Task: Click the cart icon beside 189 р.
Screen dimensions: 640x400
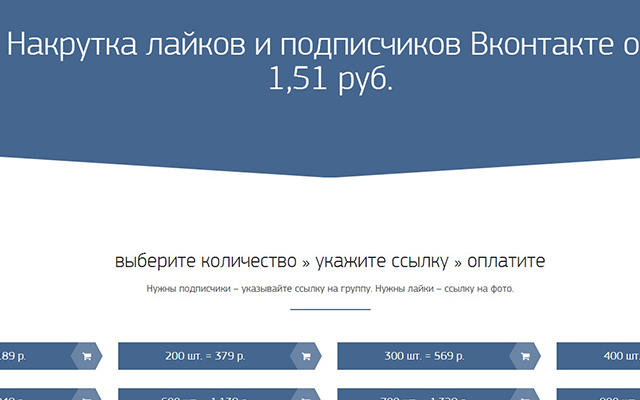Action: click(87, 356)
